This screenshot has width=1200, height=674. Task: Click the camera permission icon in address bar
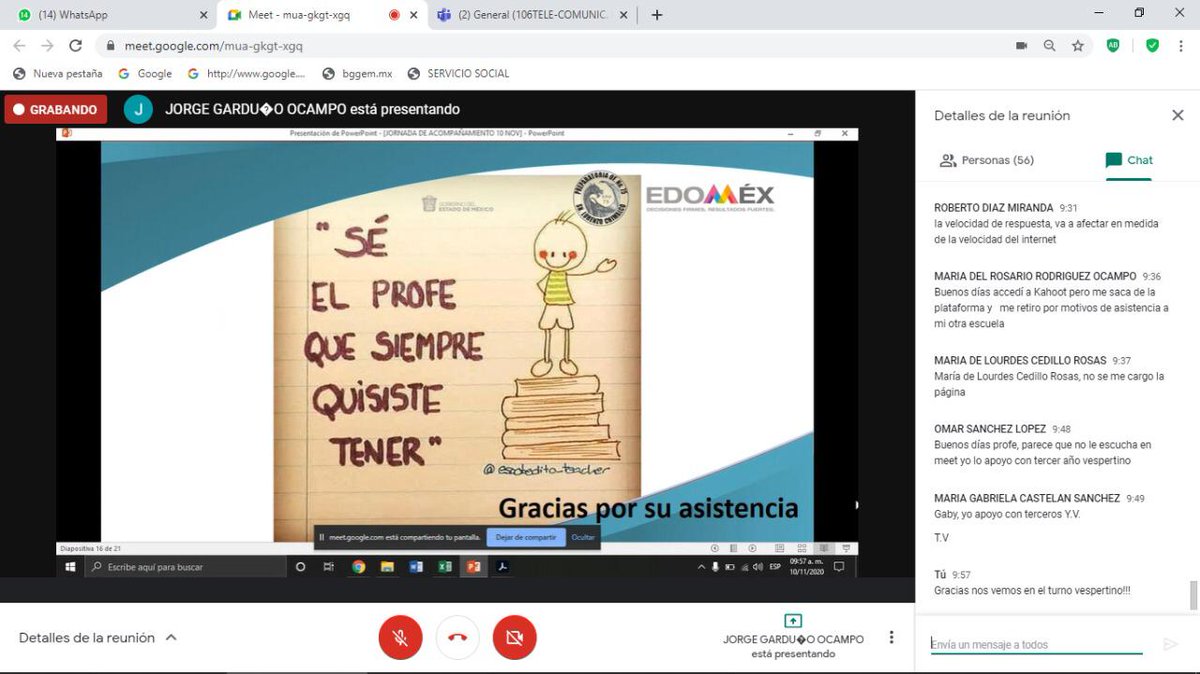tap(1021, 45)
